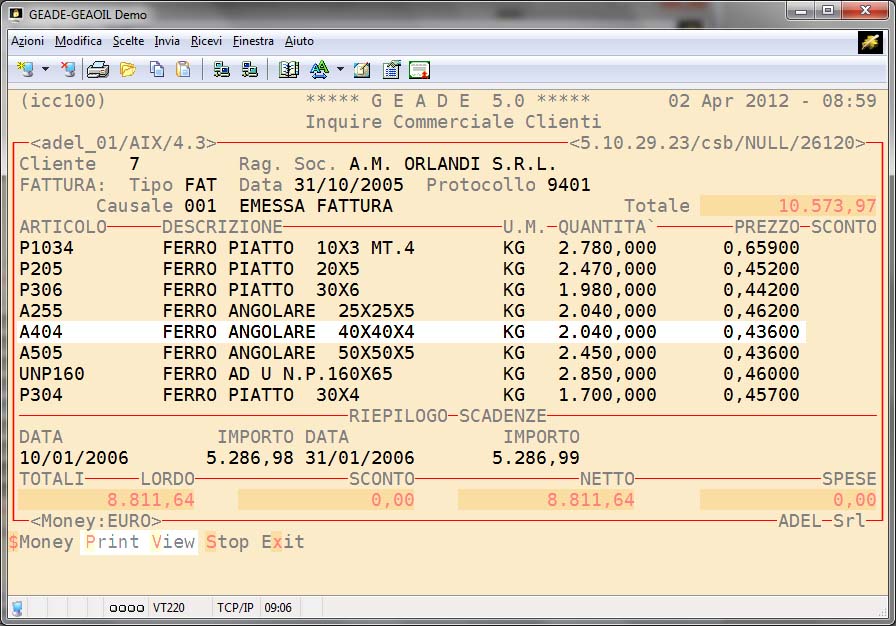Image resolution: width=896 pixels, height=626 pixels.
Task: Open the Finestra menu
Action: click(x=253, y=41)
